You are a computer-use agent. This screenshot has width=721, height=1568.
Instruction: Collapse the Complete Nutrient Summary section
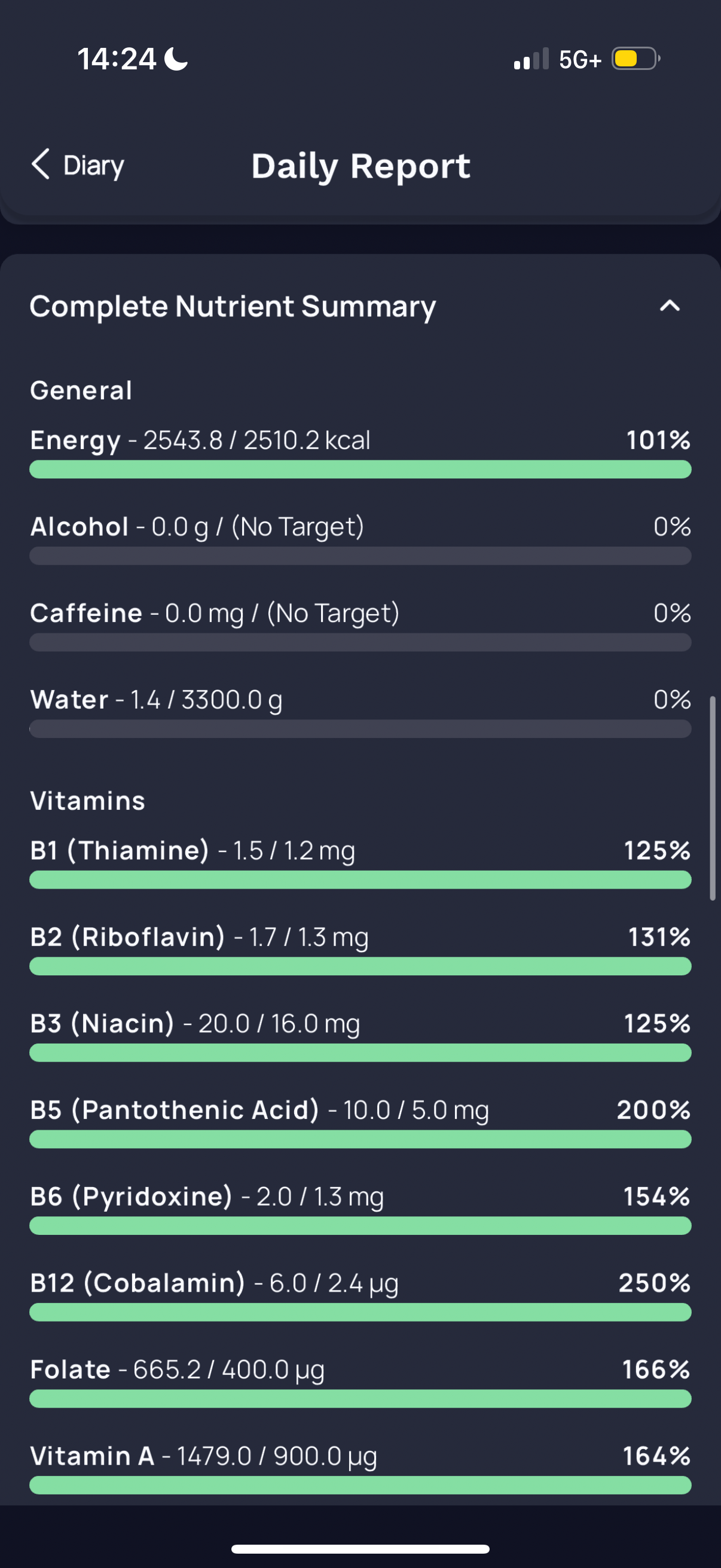tap(669, 306)
